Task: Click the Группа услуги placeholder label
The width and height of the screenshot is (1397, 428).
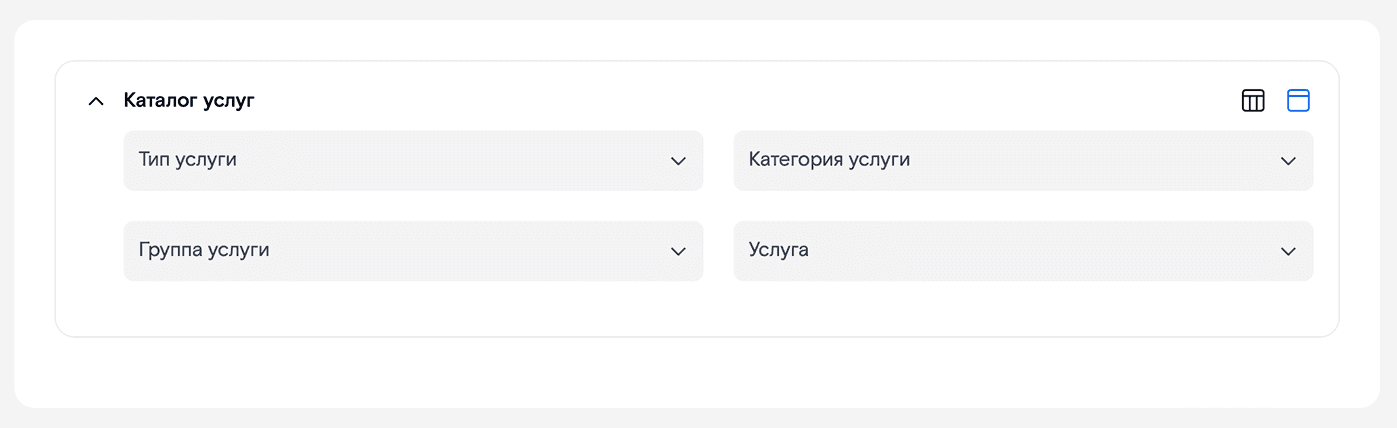Action: pyautogui.click(x=204, y=249)
